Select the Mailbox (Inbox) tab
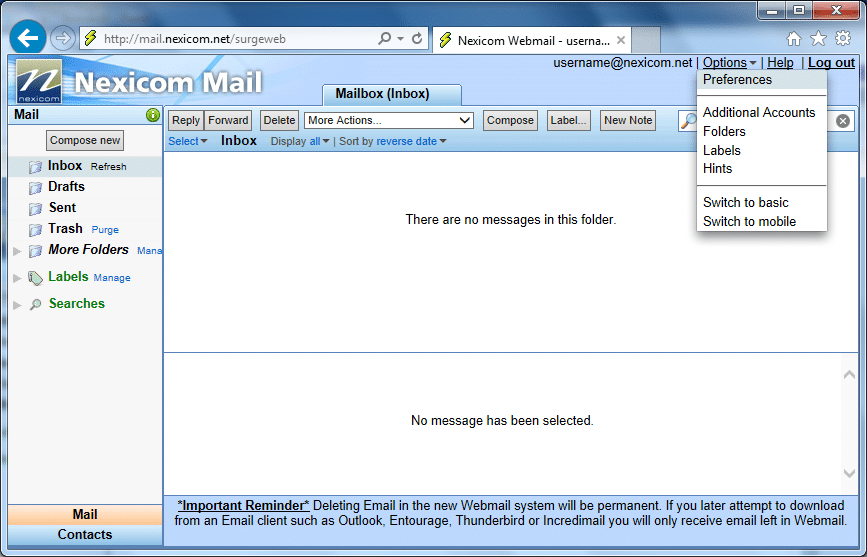Screen dimensions: 867x557 coord(392,94)
